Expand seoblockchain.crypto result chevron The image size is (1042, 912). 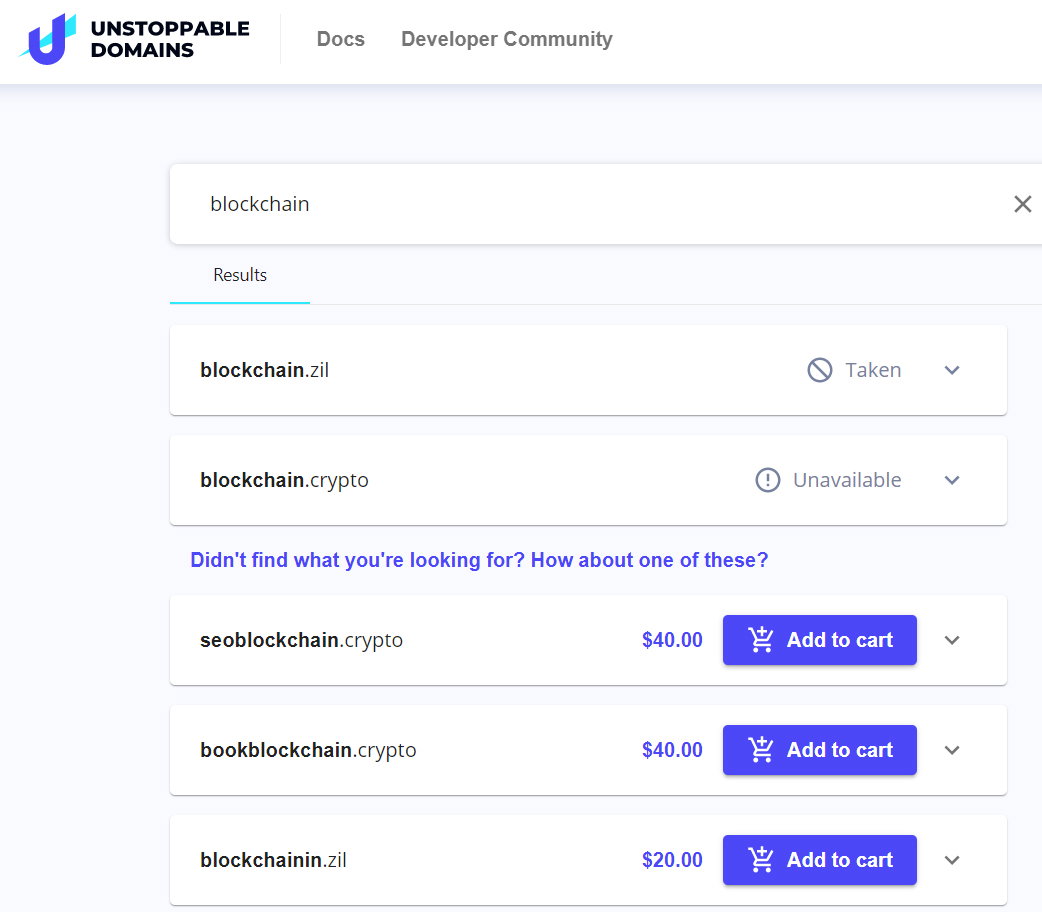tap(952, 640)
